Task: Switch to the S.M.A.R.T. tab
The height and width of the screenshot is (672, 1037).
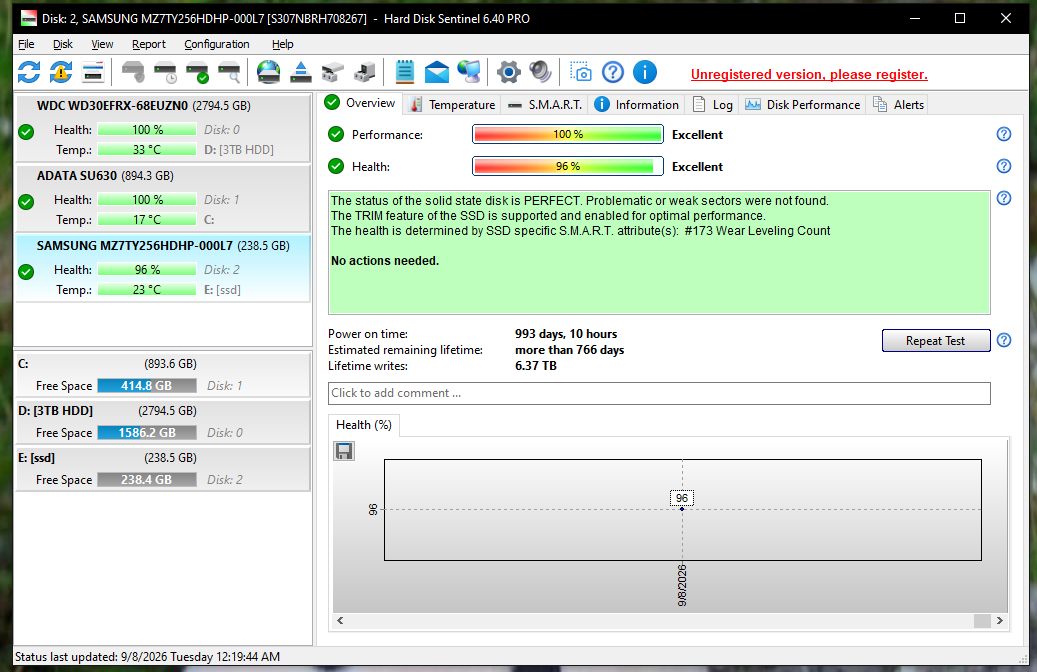Action: pos(545,105)
